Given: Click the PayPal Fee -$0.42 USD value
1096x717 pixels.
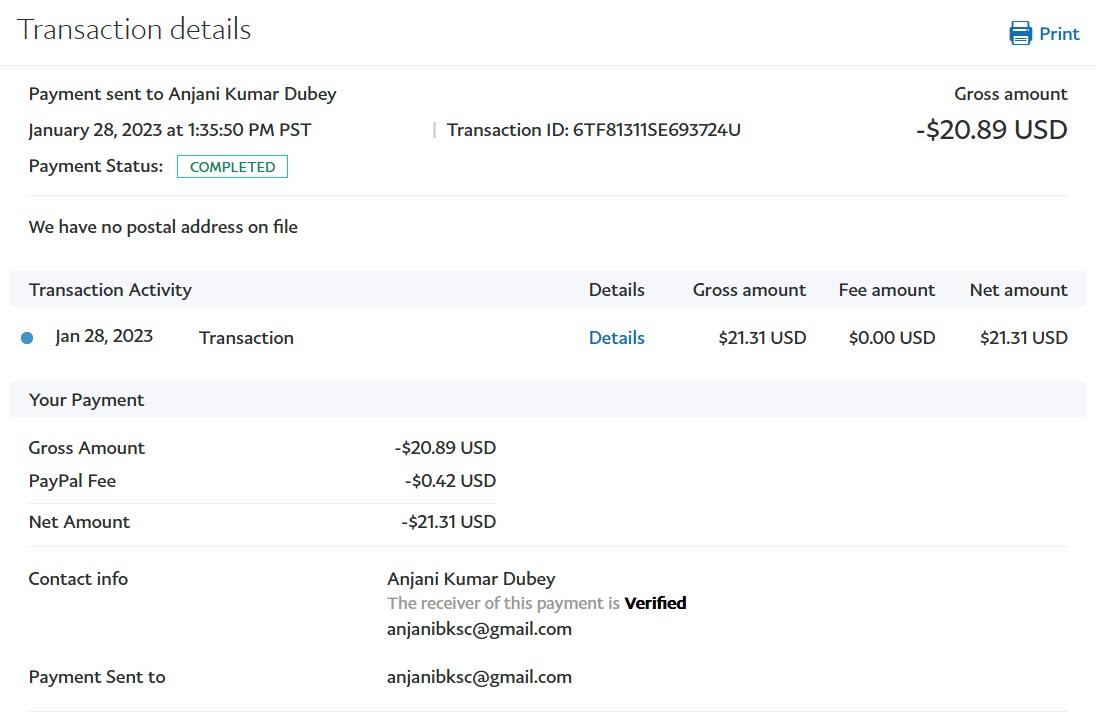Looking at the screenshot, I should coord(450,481).
